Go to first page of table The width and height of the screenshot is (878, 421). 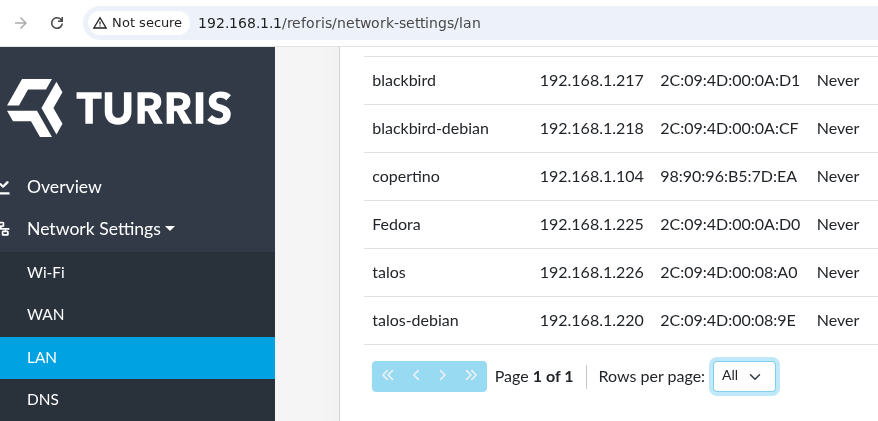pos(388,376)
